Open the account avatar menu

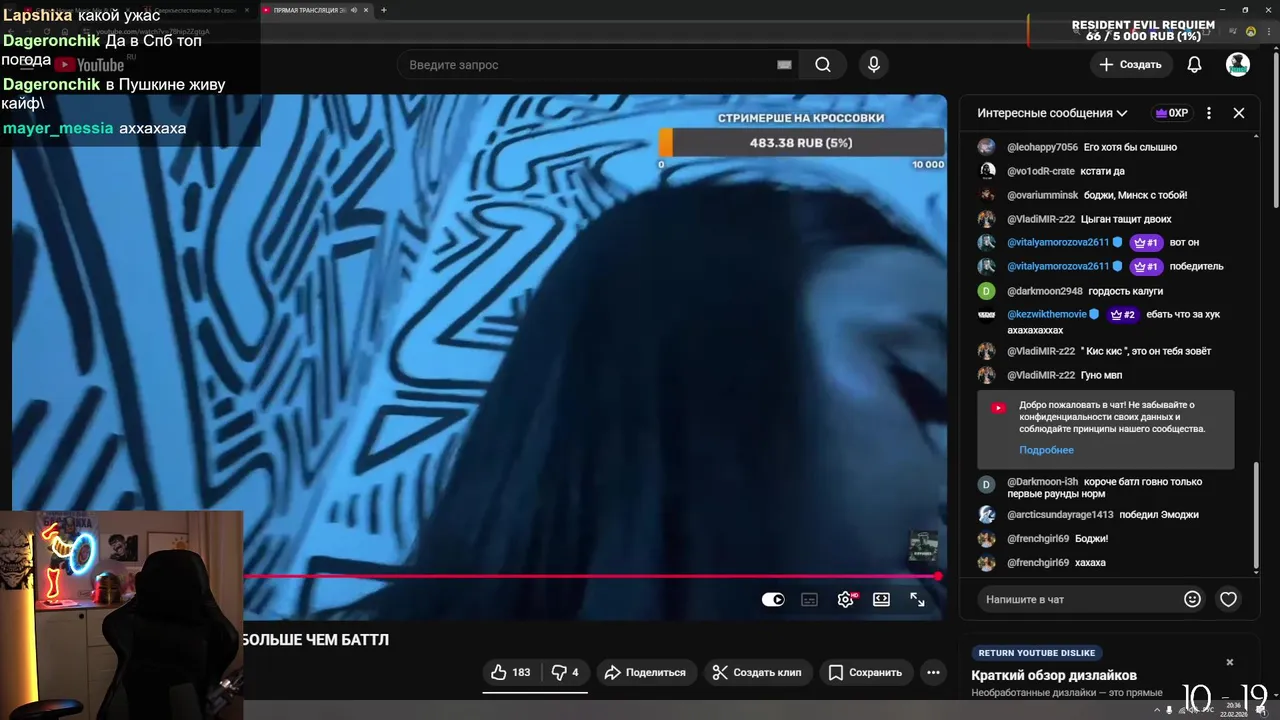(x=1238, y=64)
